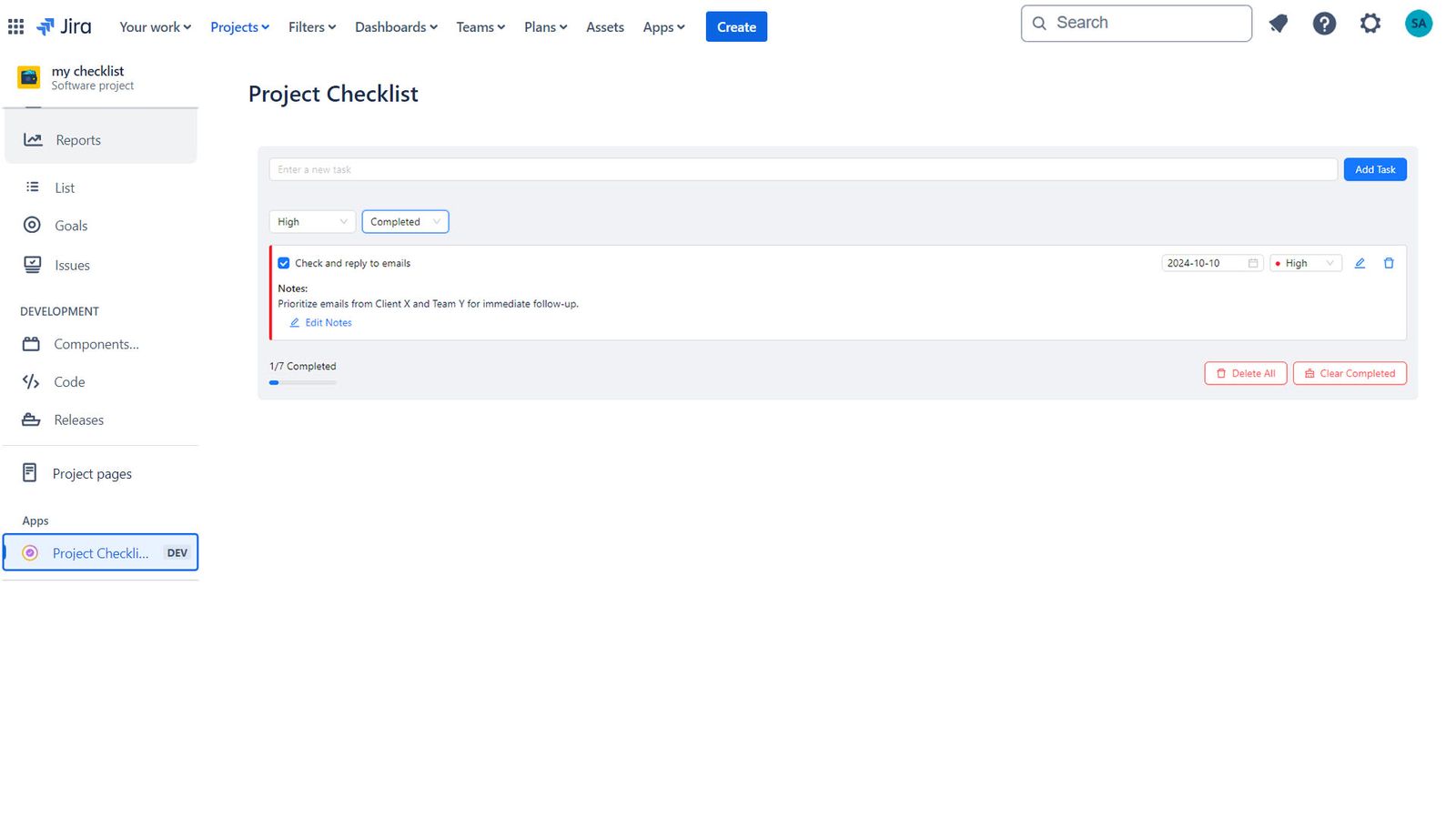Open the app switcher grid icon
The image size is (1456, 819).
click(x=15, y=26)
